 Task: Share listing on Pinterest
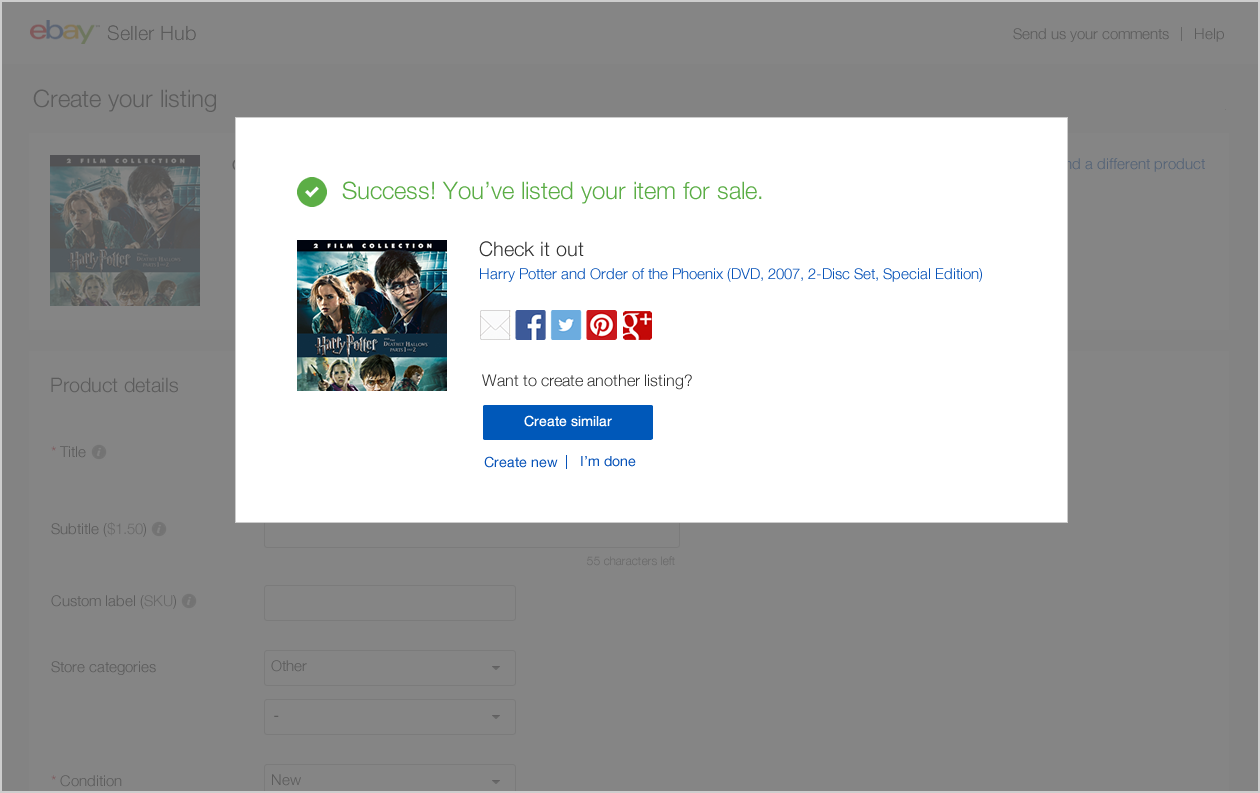(x=601, y=325)
